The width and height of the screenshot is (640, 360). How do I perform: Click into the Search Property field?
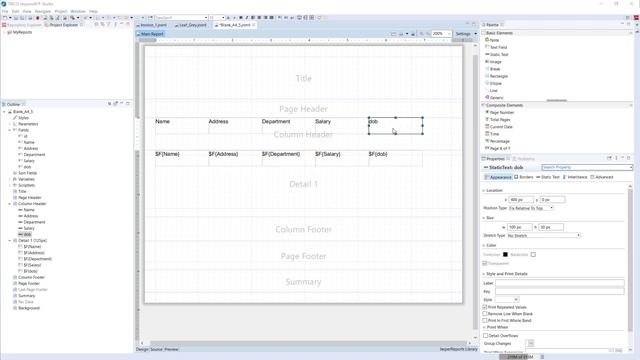(x=587, y=167)
